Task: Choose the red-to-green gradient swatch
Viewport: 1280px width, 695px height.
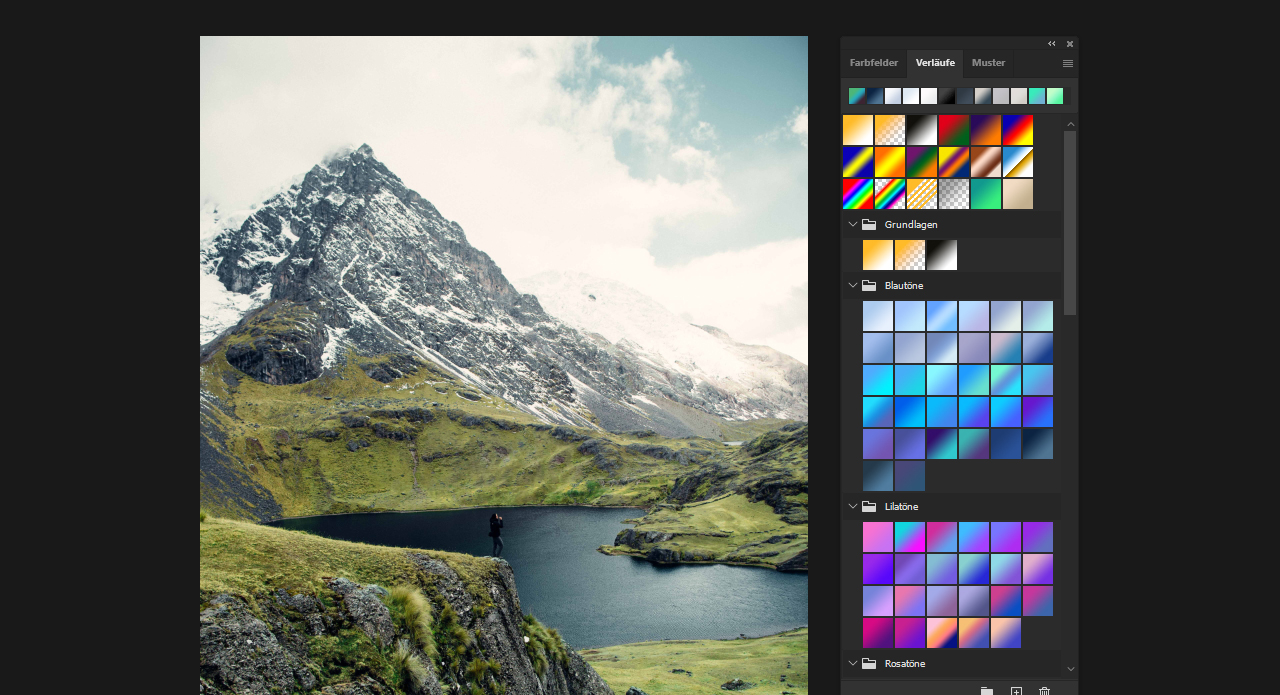Action: coord(954,130)
